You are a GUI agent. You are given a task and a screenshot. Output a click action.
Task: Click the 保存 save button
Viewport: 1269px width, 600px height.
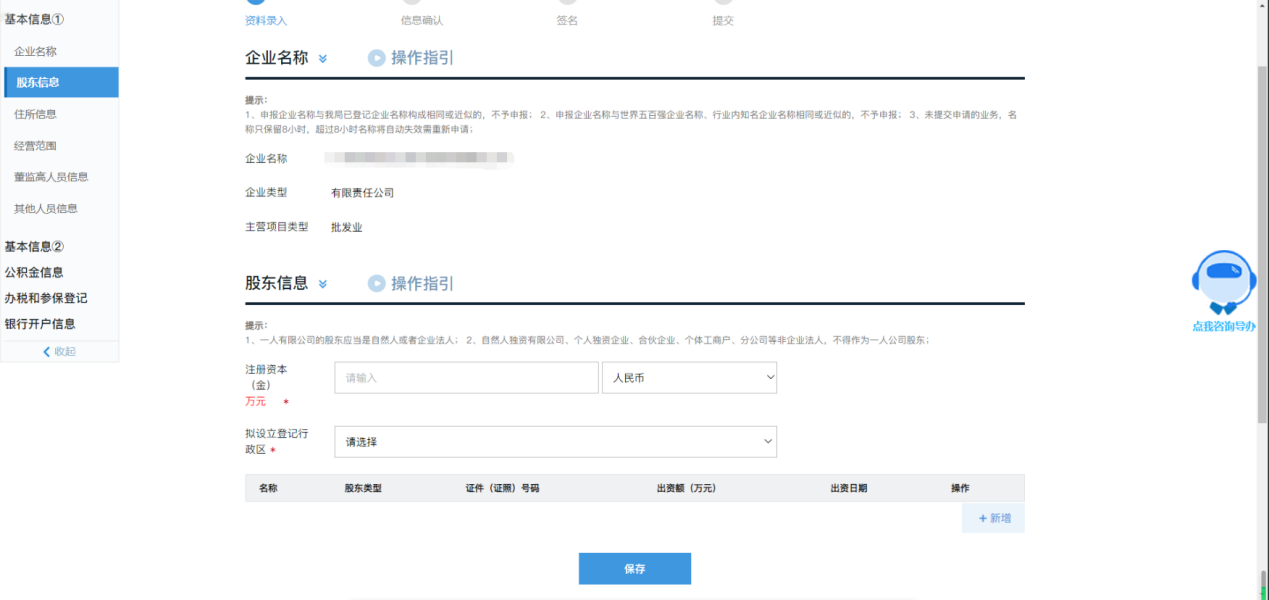[x=634, y=568]
